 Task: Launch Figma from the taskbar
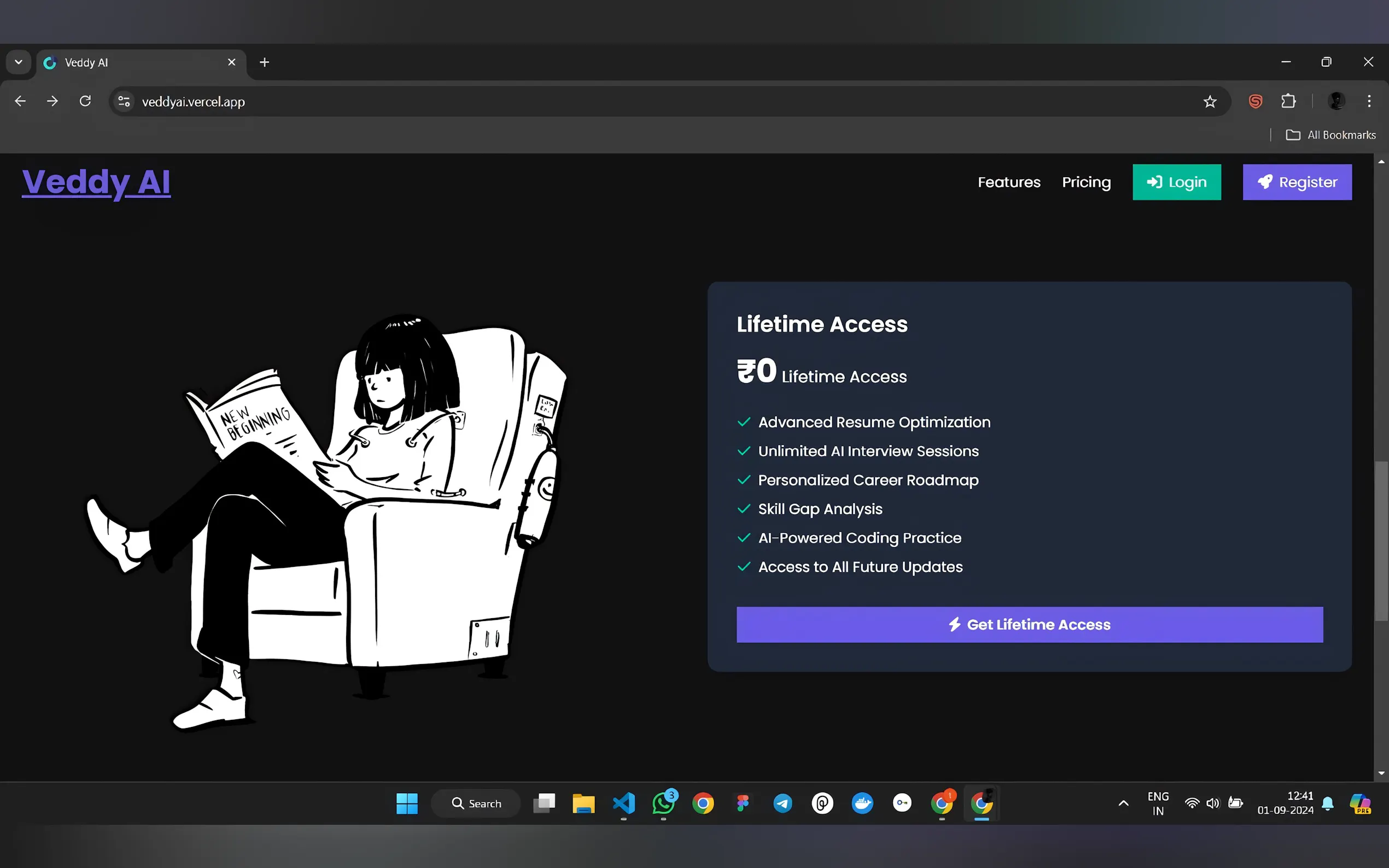[x=743, y=803]
